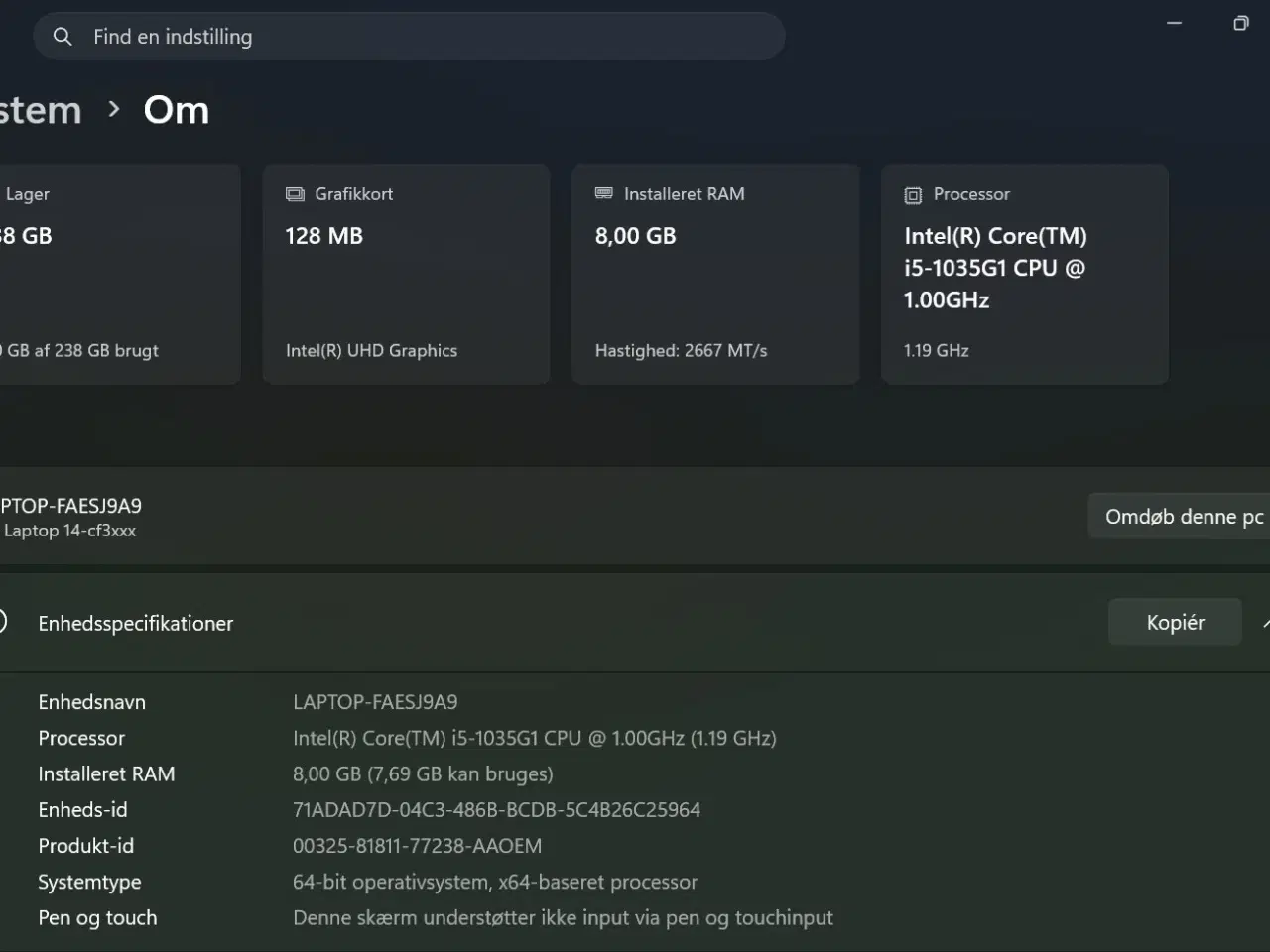Click the breadcrumb arrow before Om
1270x952 pixels.
(113, 110)
